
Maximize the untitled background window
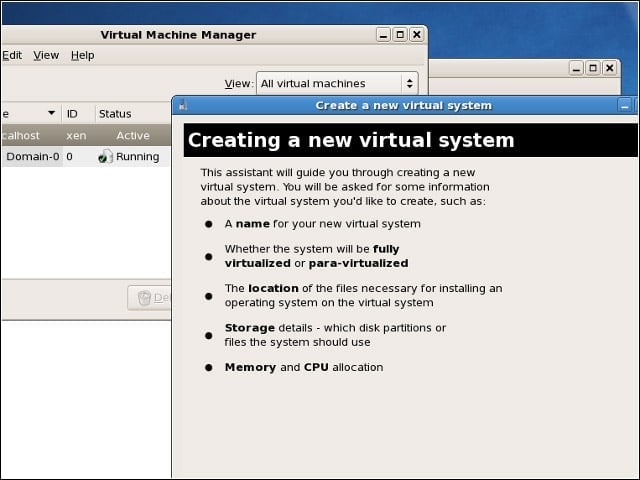pos(593,68)
